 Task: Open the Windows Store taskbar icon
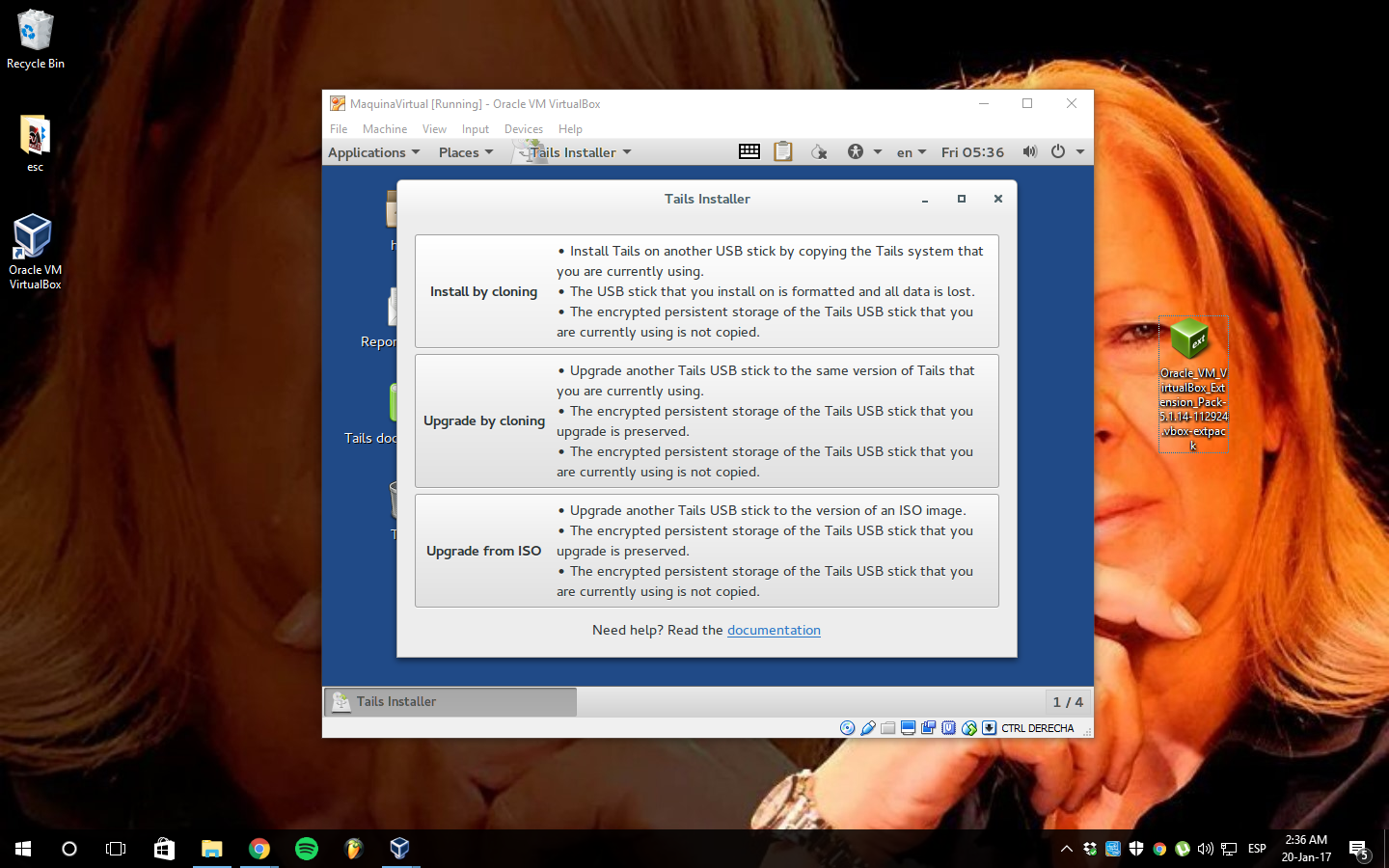(x=164, y=849)
